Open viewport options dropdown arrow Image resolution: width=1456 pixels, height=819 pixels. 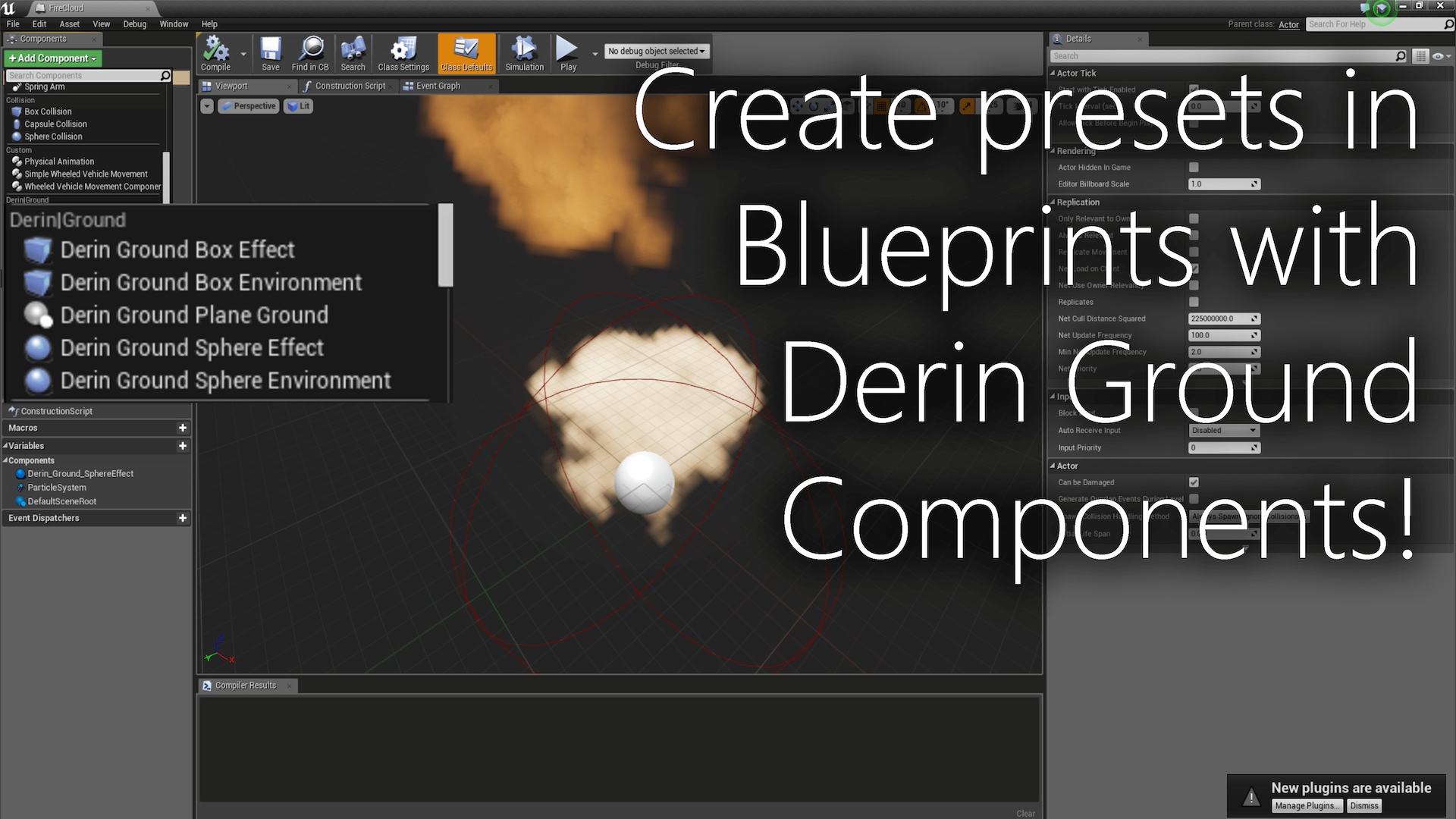click(207, 106)
